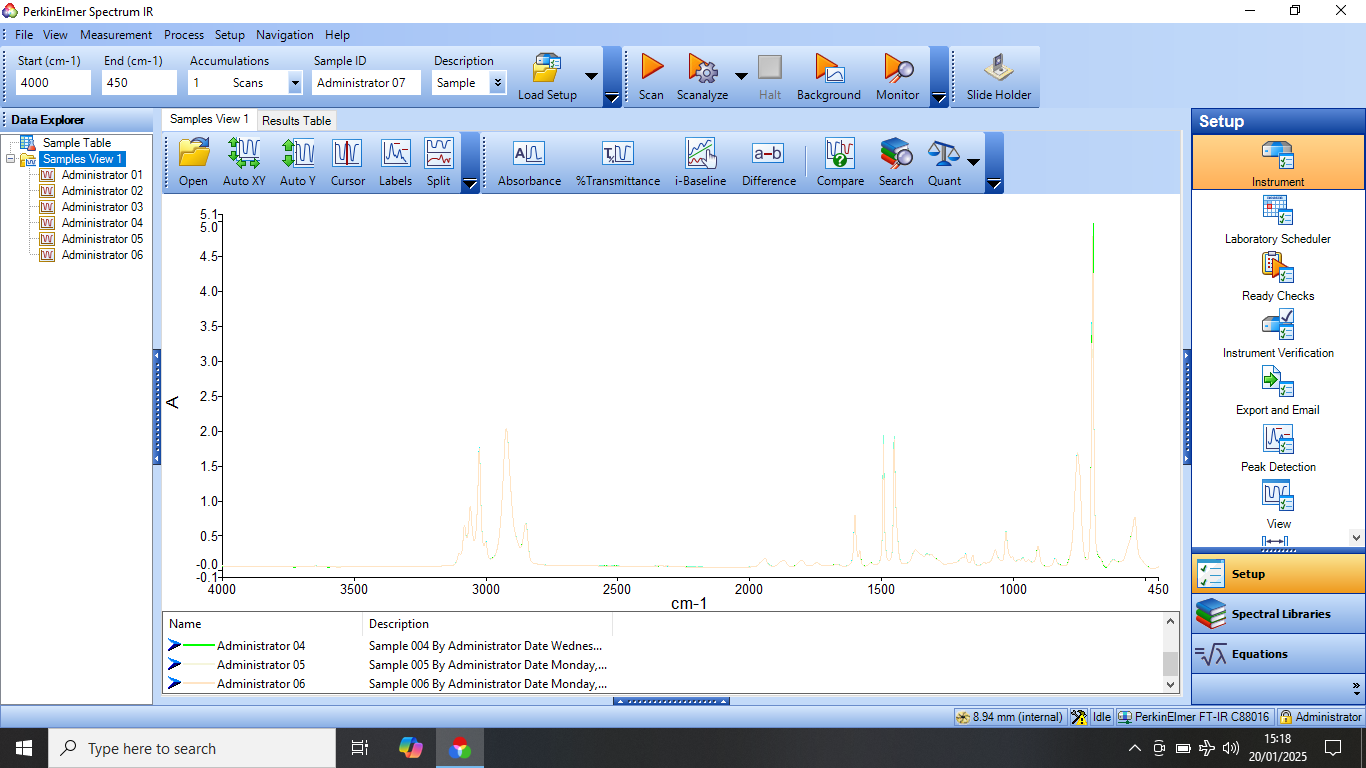Open the Slide Holder tool
This screenshot has height=768, width=1366.
[998, 69]
